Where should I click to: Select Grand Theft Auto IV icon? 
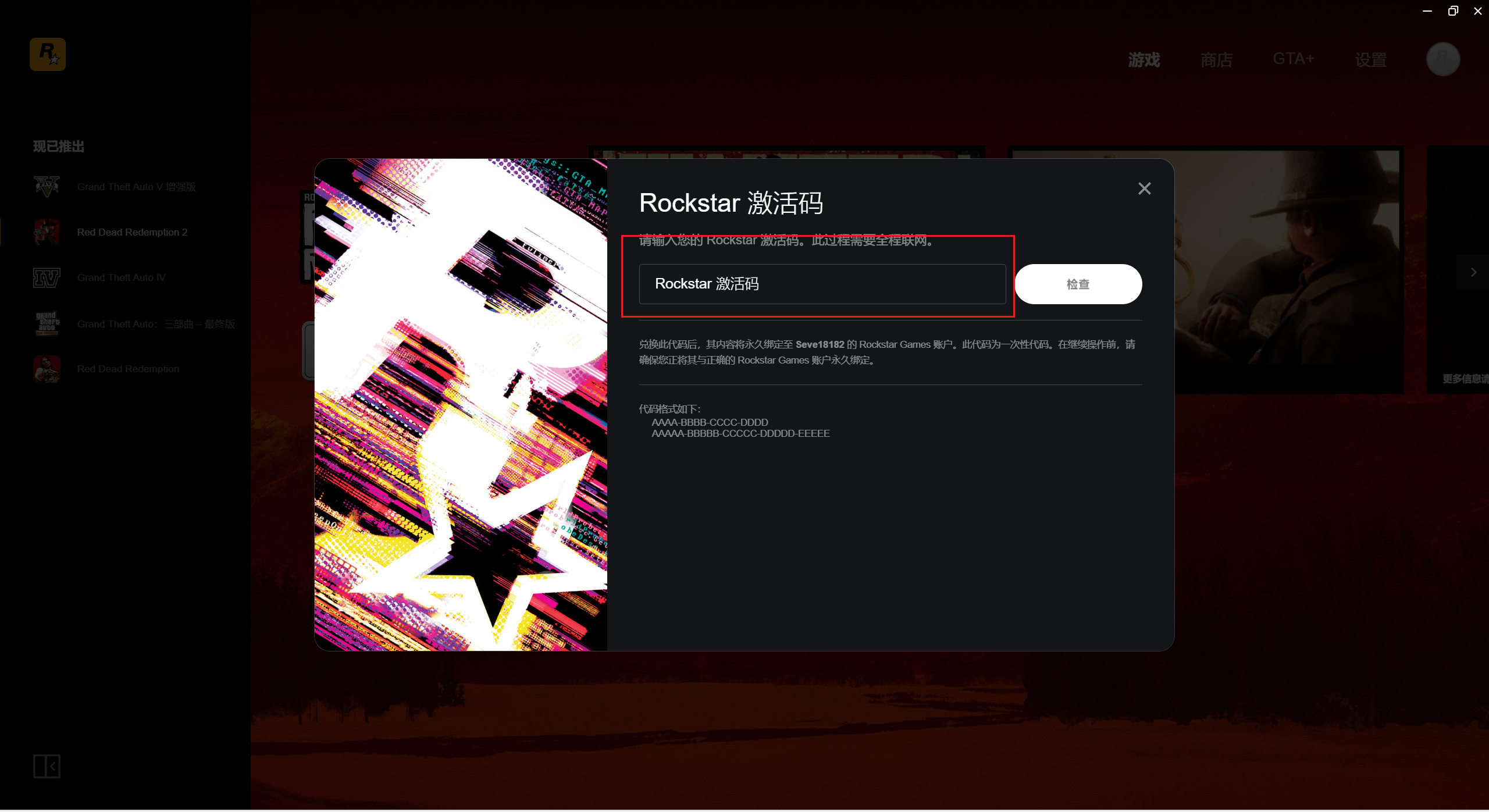[47, 277]
